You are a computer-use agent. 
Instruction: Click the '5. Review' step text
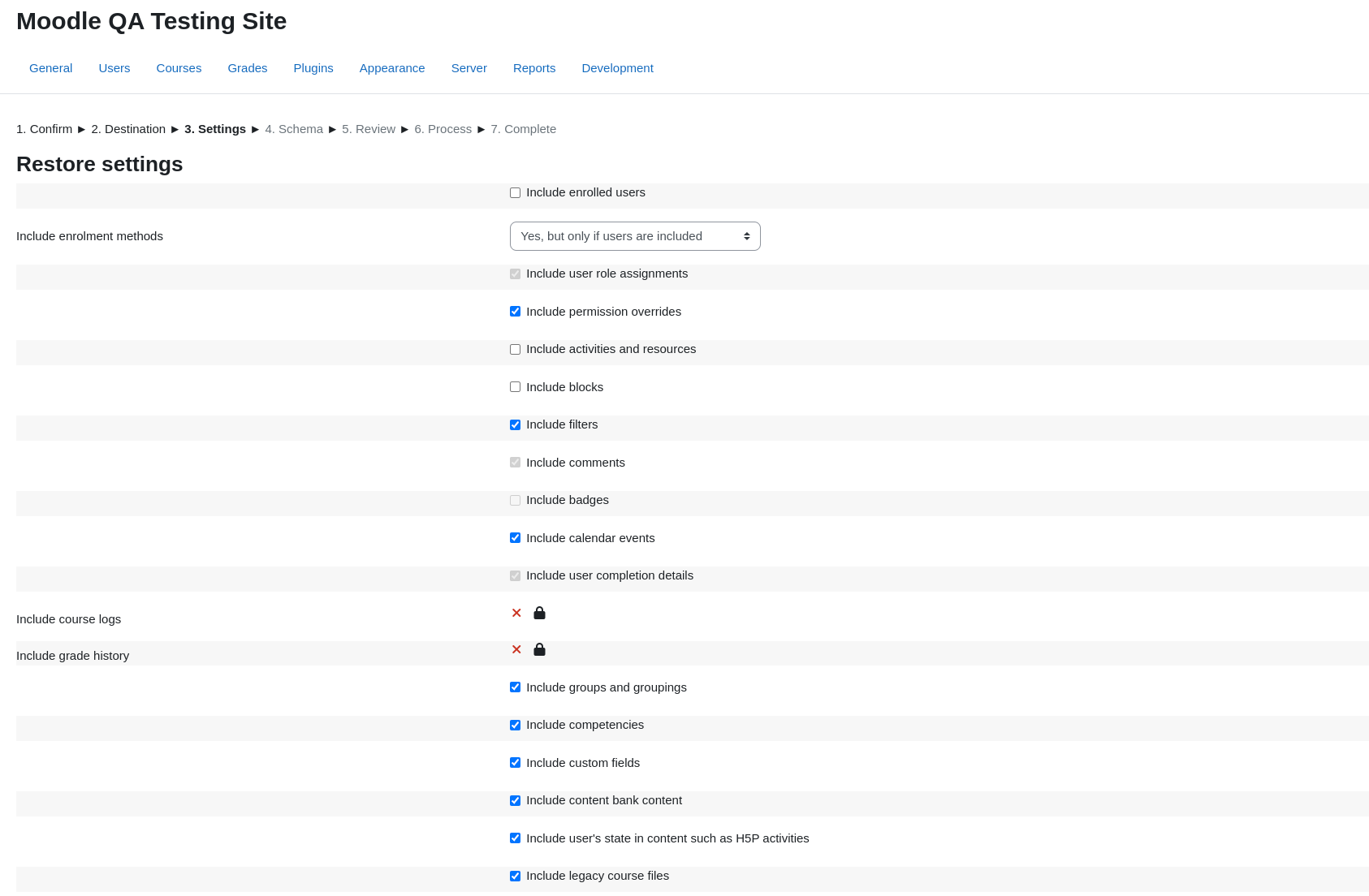pos(369,129)
